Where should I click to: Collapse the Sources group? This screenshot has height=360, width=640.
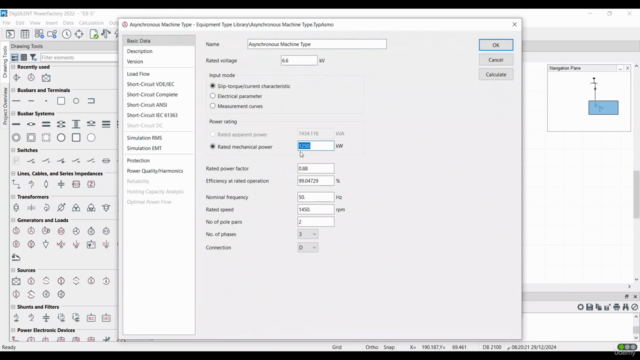click(13, 270)
